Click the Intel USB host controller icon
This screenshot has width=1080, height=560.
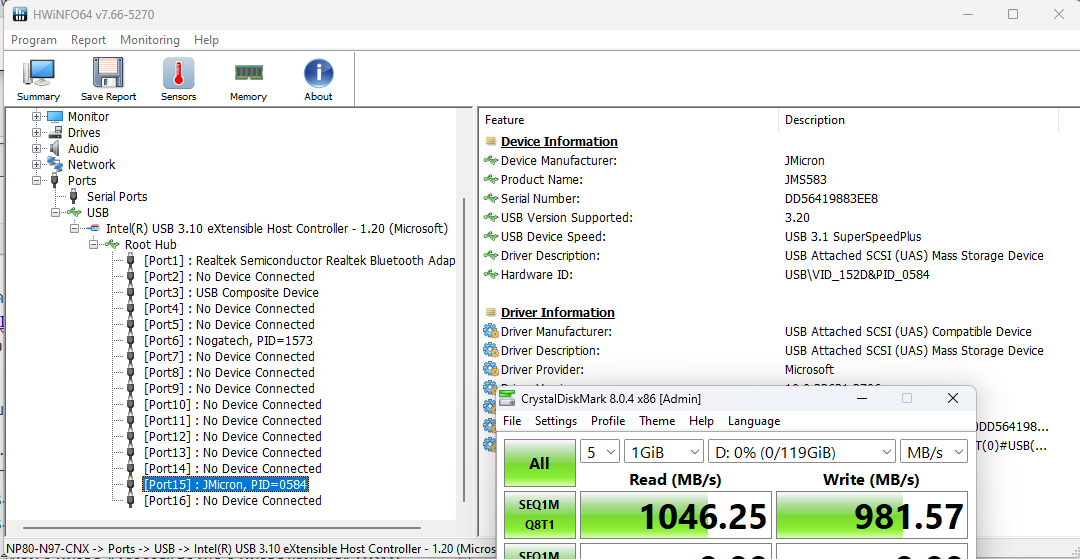(x=93, y=229)
